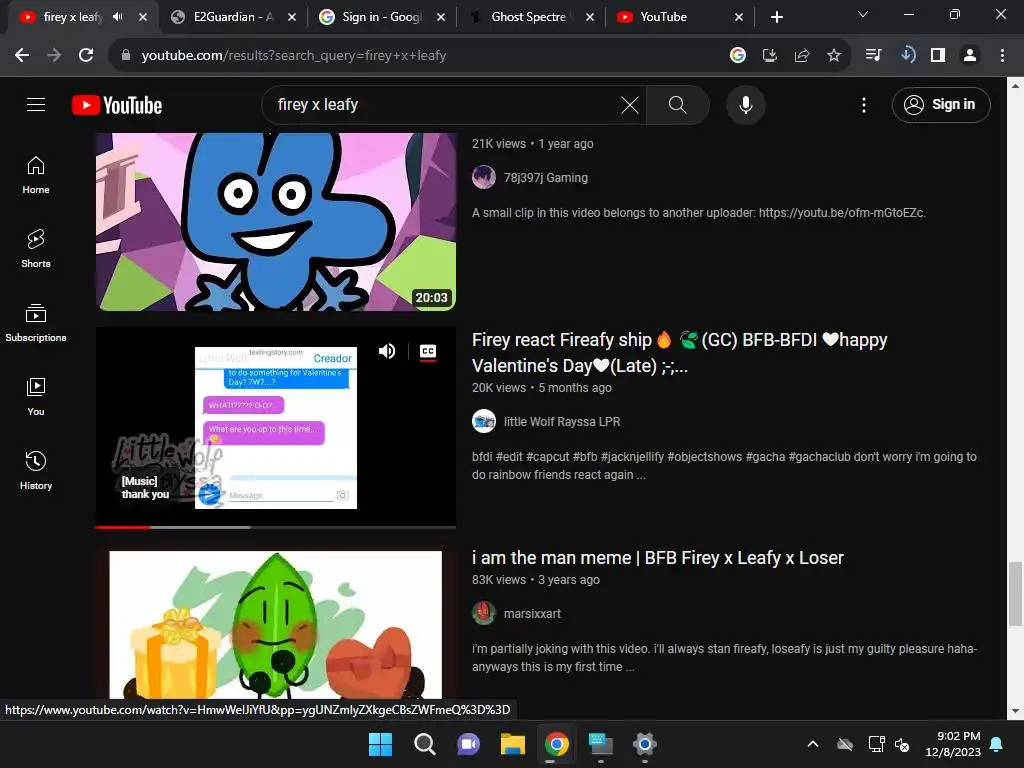Open the i am the man meme thumbnail
This screenshot has width=1024, height=768.
coord(276,624)
